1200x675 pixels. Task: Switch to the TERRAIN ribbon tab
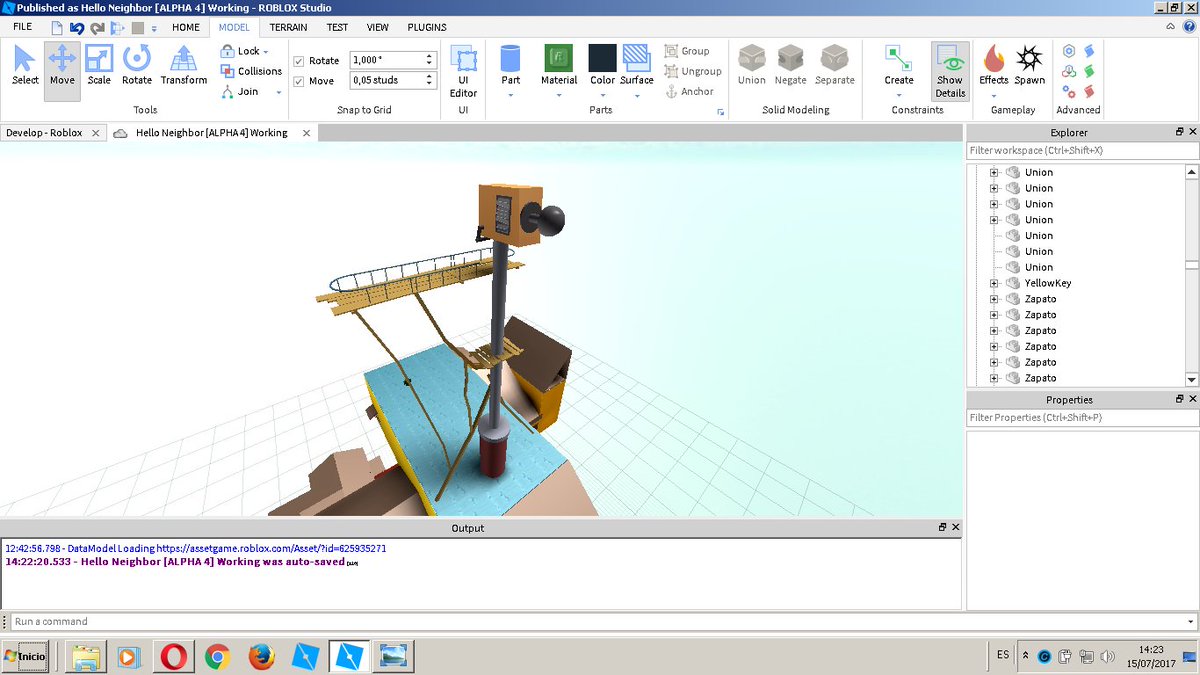coord(288,27)
